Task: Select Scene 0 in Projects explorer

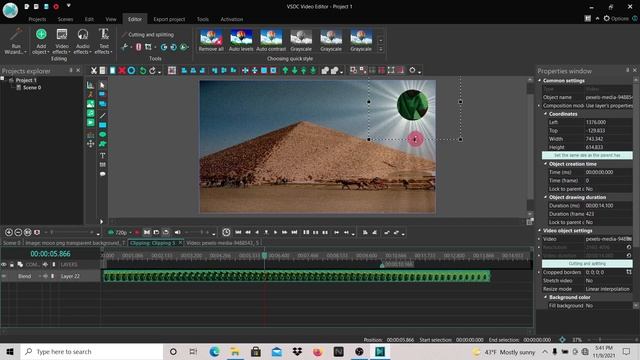Action: coord(32,87)
